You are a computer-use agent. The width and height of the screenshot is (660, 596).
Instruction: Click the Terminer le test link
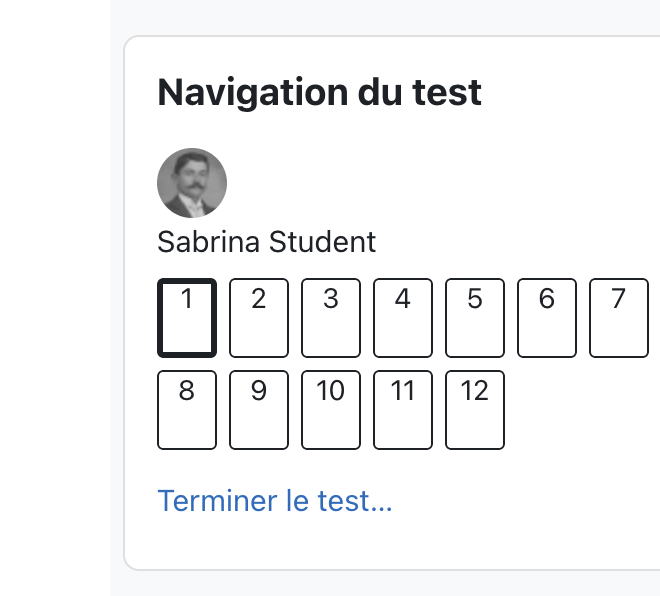pyautogui.click(x=275, y=501)
